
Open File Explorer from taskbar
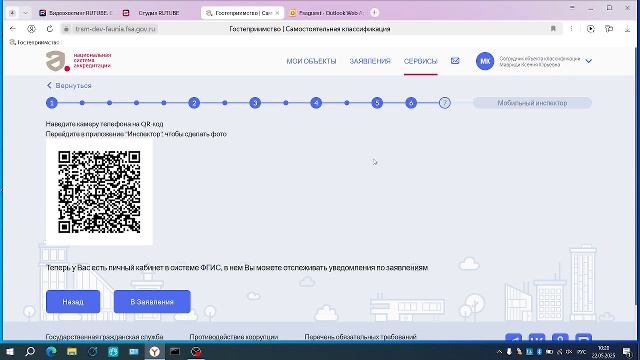(x=72, y=351)
